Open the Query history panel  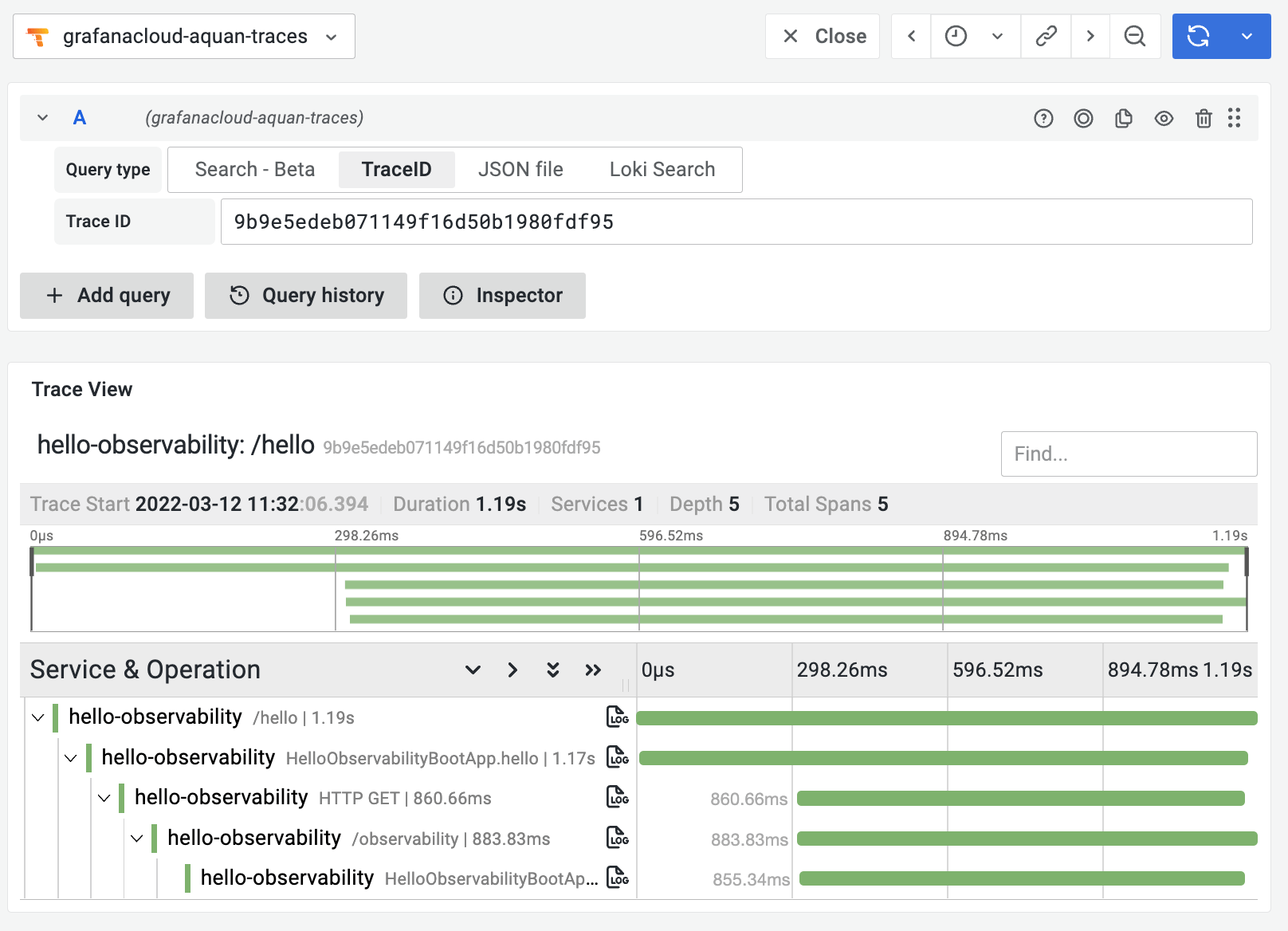coord(305,296)
